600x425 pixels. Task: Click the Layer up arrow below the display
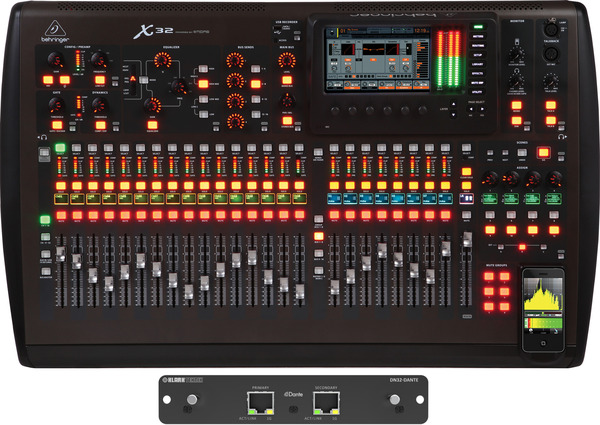453,104
